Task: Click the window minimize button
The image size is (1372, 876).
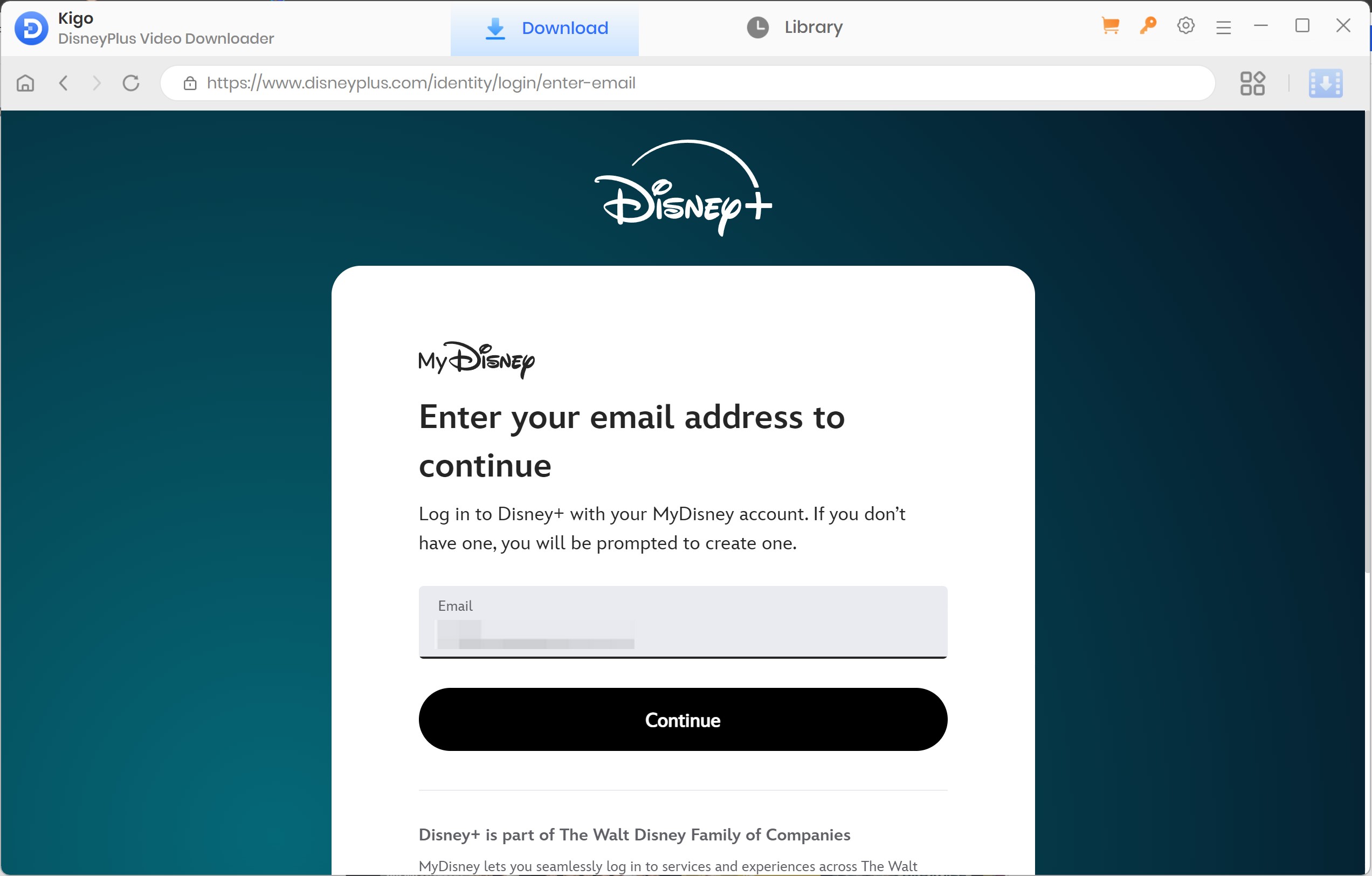Action: 1261,26
